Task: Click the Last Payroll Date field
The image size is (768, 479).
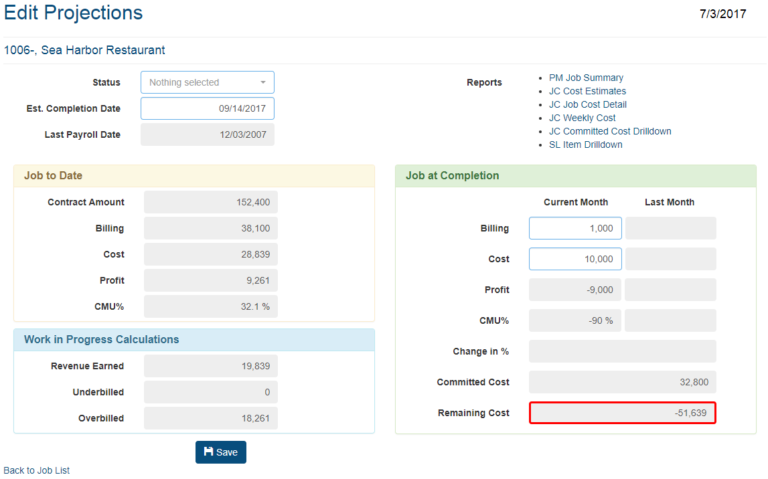Action: tap(207, 135)
